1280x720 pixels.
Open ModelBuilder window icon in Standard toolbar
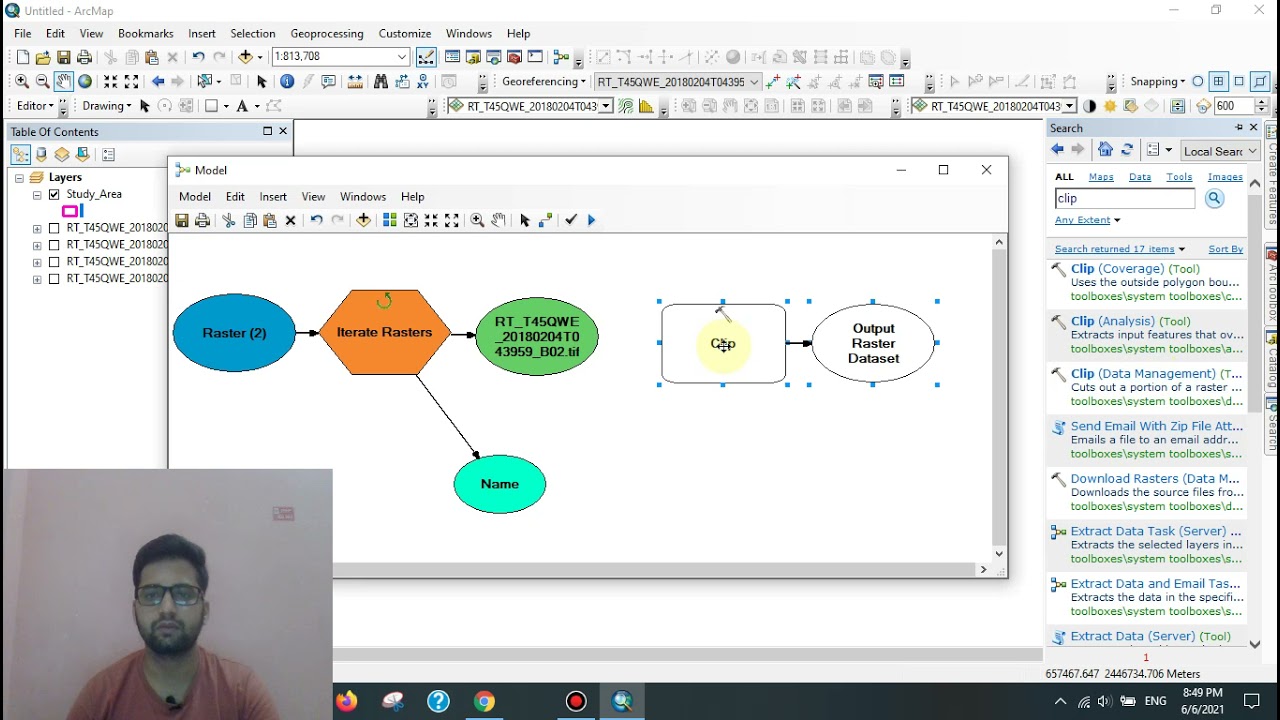tap(561, 56)
